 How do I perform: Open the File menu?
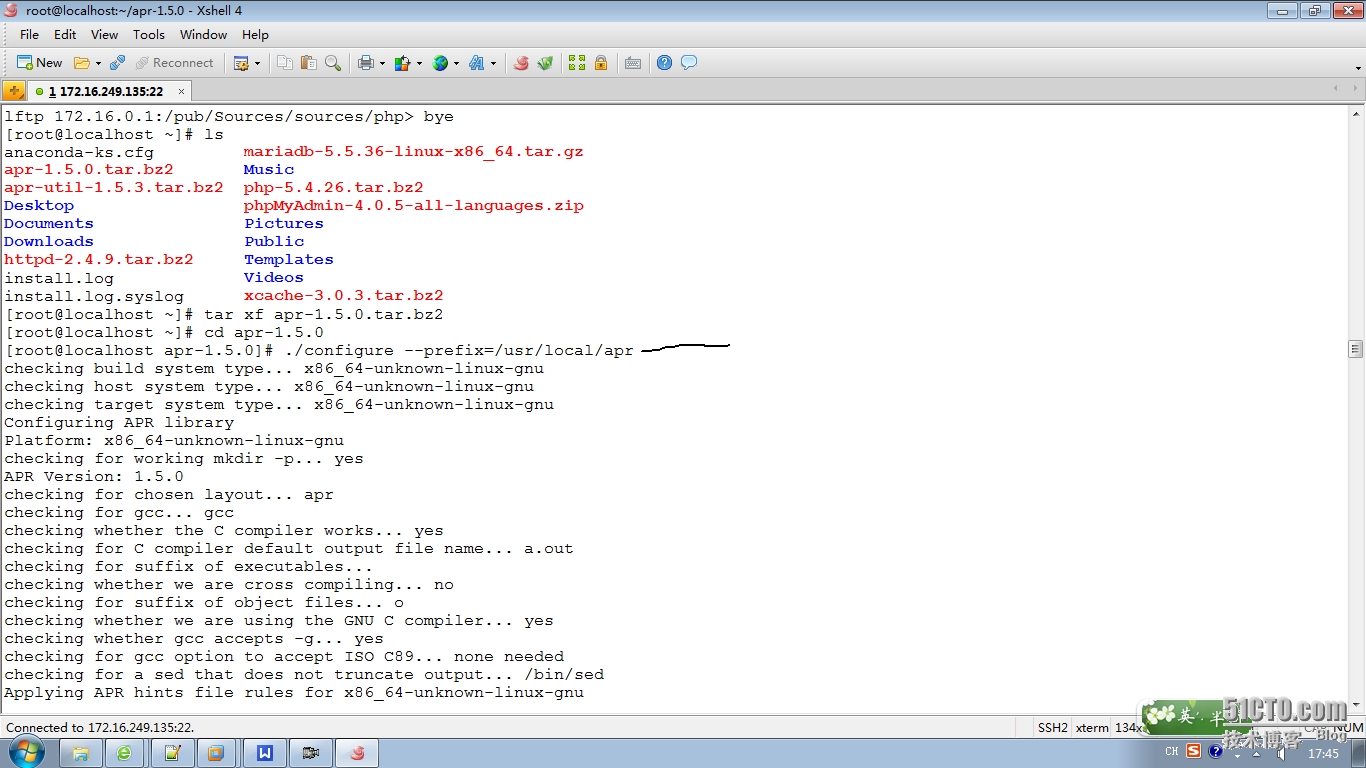[30, 34]
